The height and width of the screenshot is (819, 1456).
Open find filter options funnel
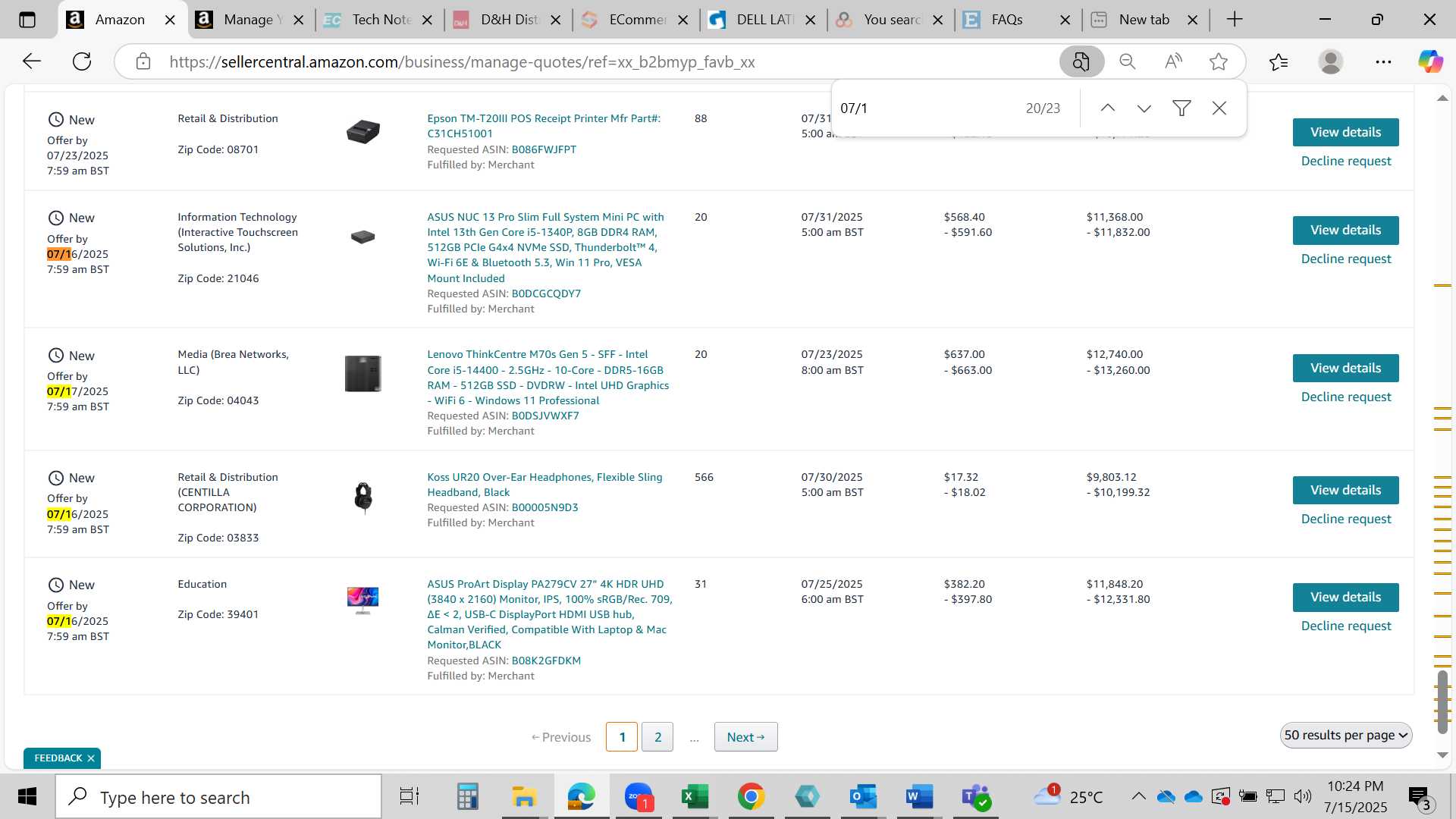1181,108
